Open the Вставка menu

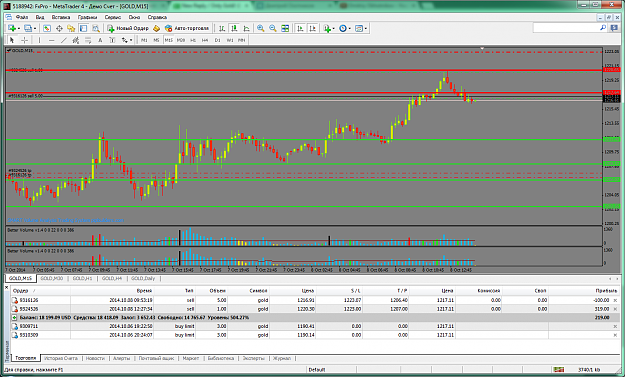[61, 17]
